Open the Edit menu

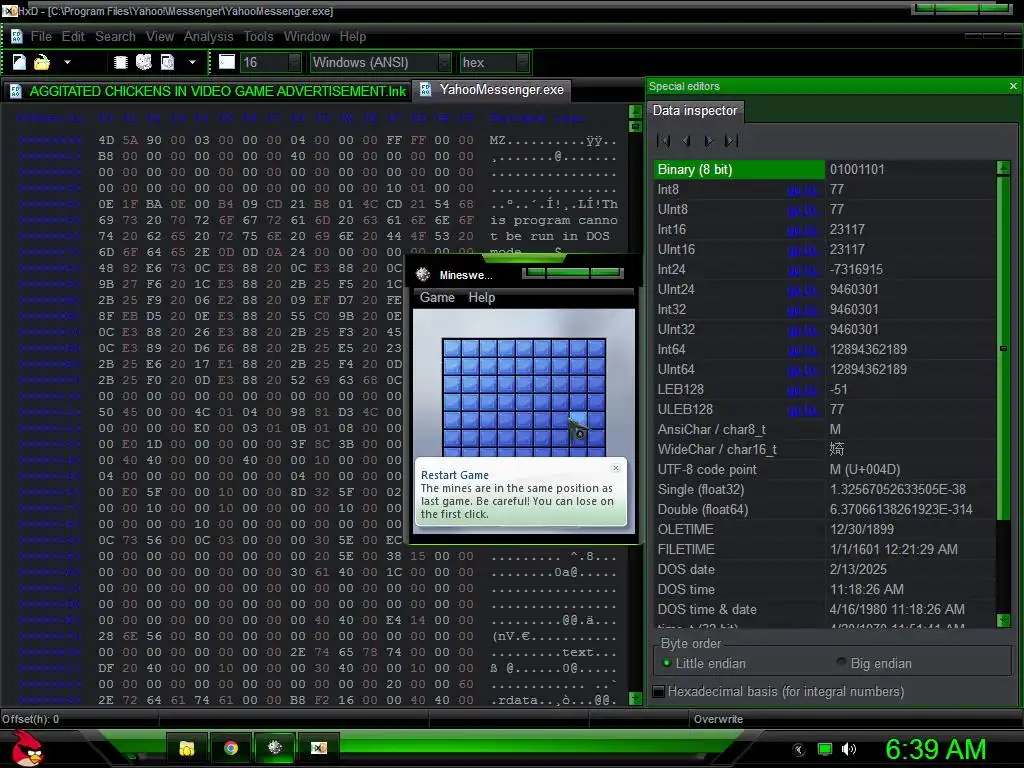[73, 37]
